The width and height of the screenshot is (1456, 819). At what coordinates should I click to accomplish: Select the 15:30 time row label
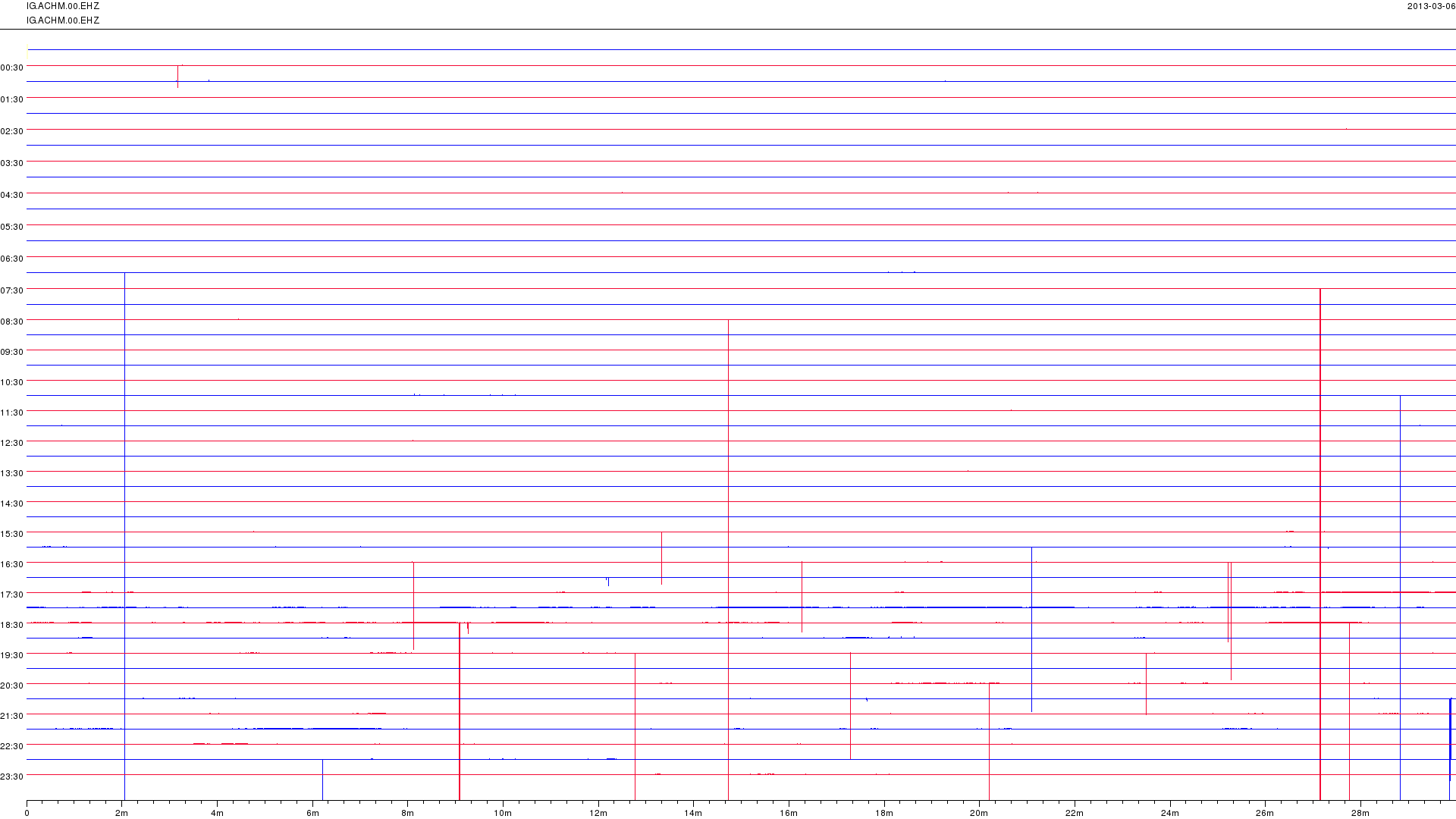pos(12,534)
